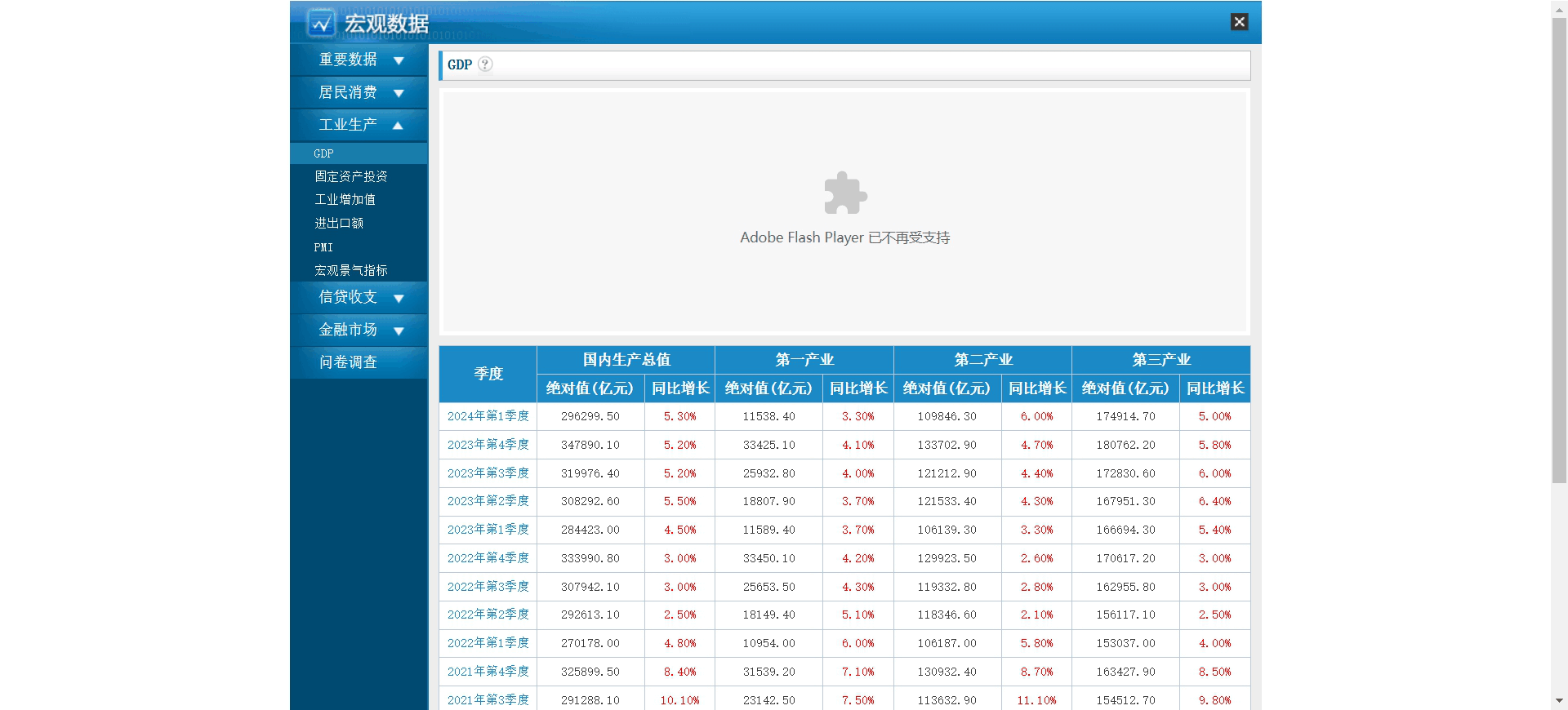Click the scrollbar down arrow
This screenshot has height=710, width=1568.
point(1559,701)
